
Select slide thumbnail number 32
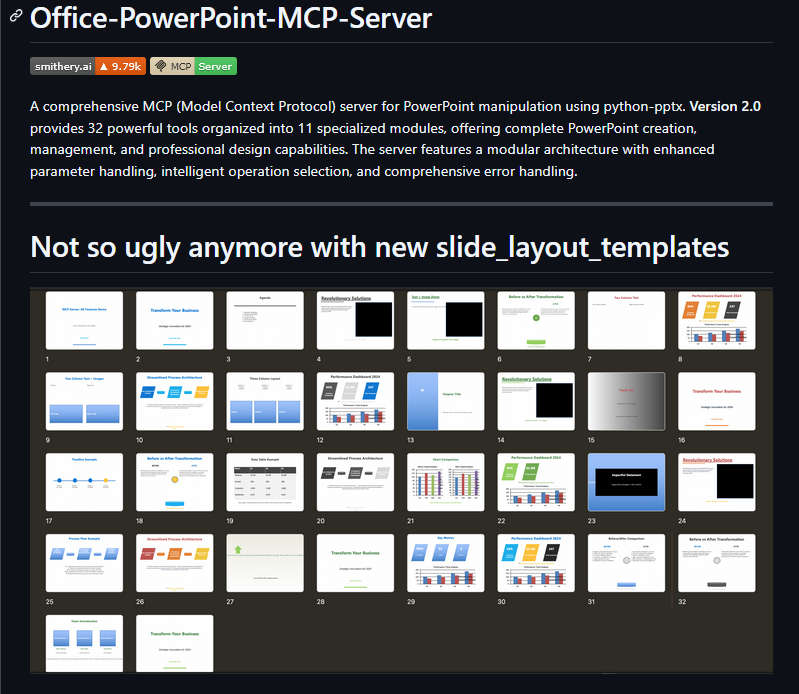717,563
